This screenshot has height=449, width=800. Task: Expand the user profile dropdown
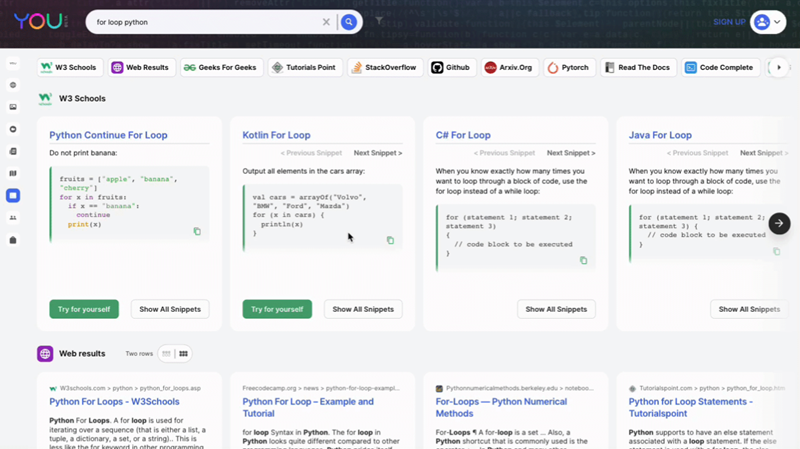pyautogui.click(x=768, y=22)
